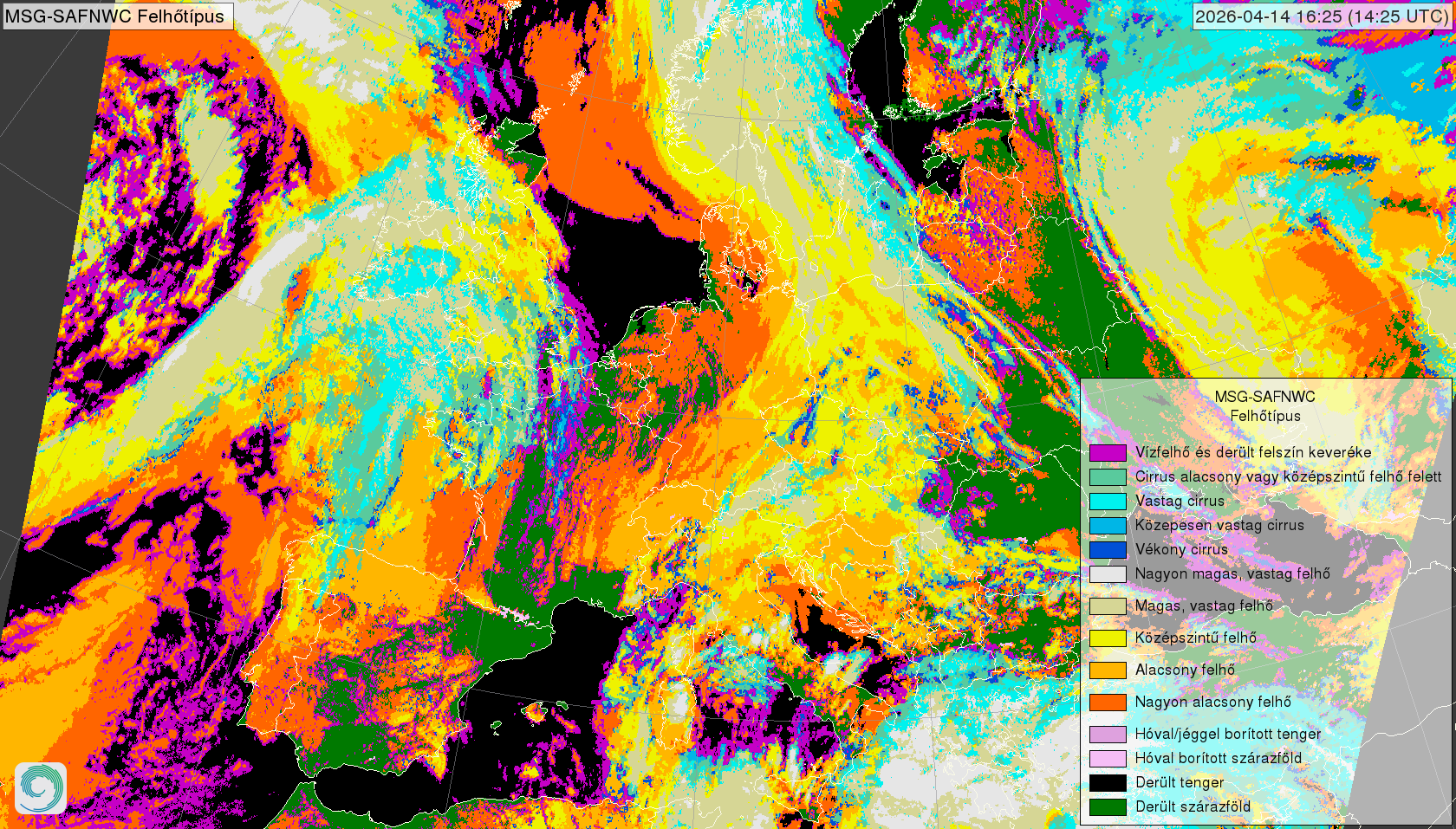Pick the magenta Vízfelhő és derült felszín swatch

1108,452
